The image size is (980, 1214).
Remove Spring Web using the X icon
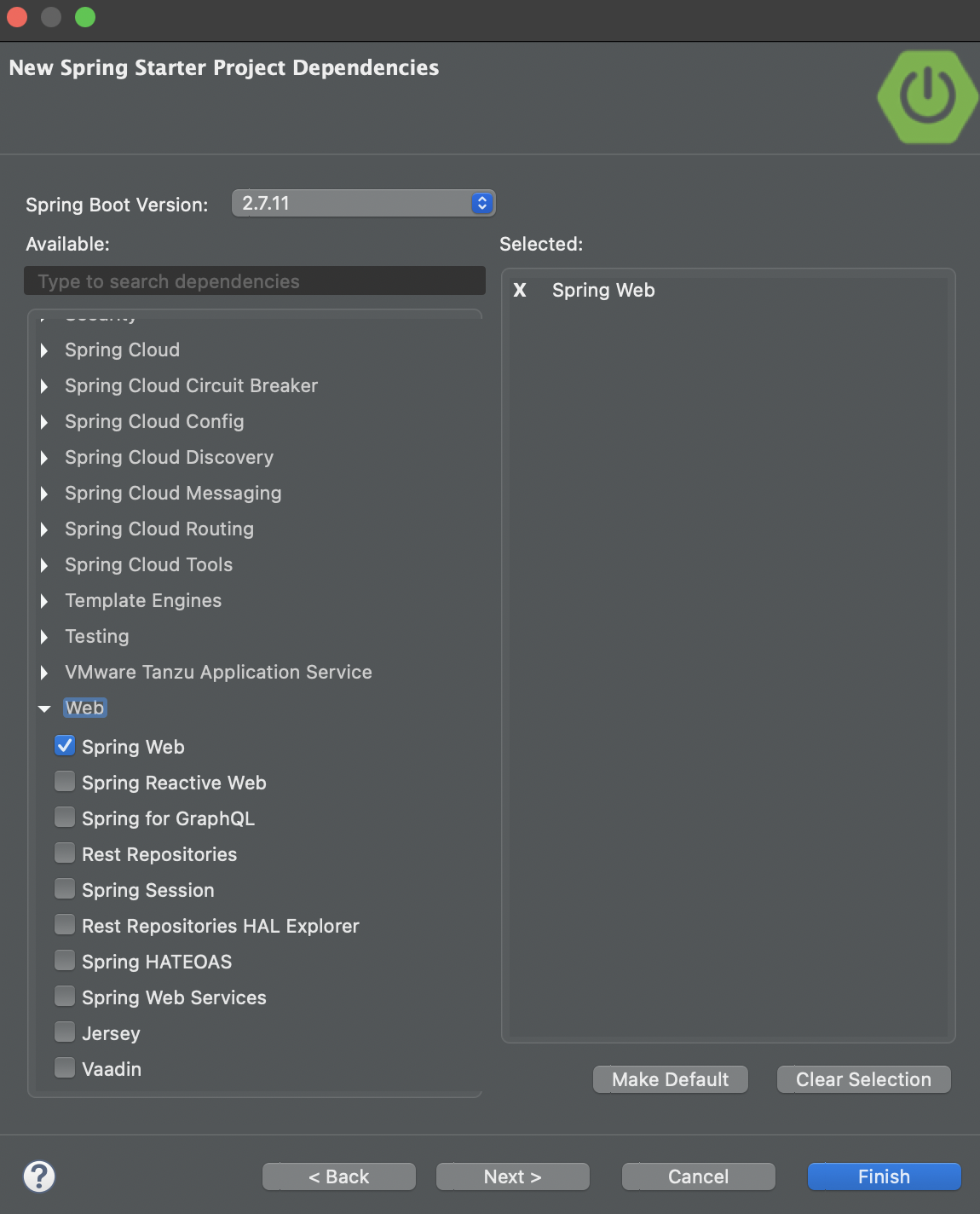[520, 291]
